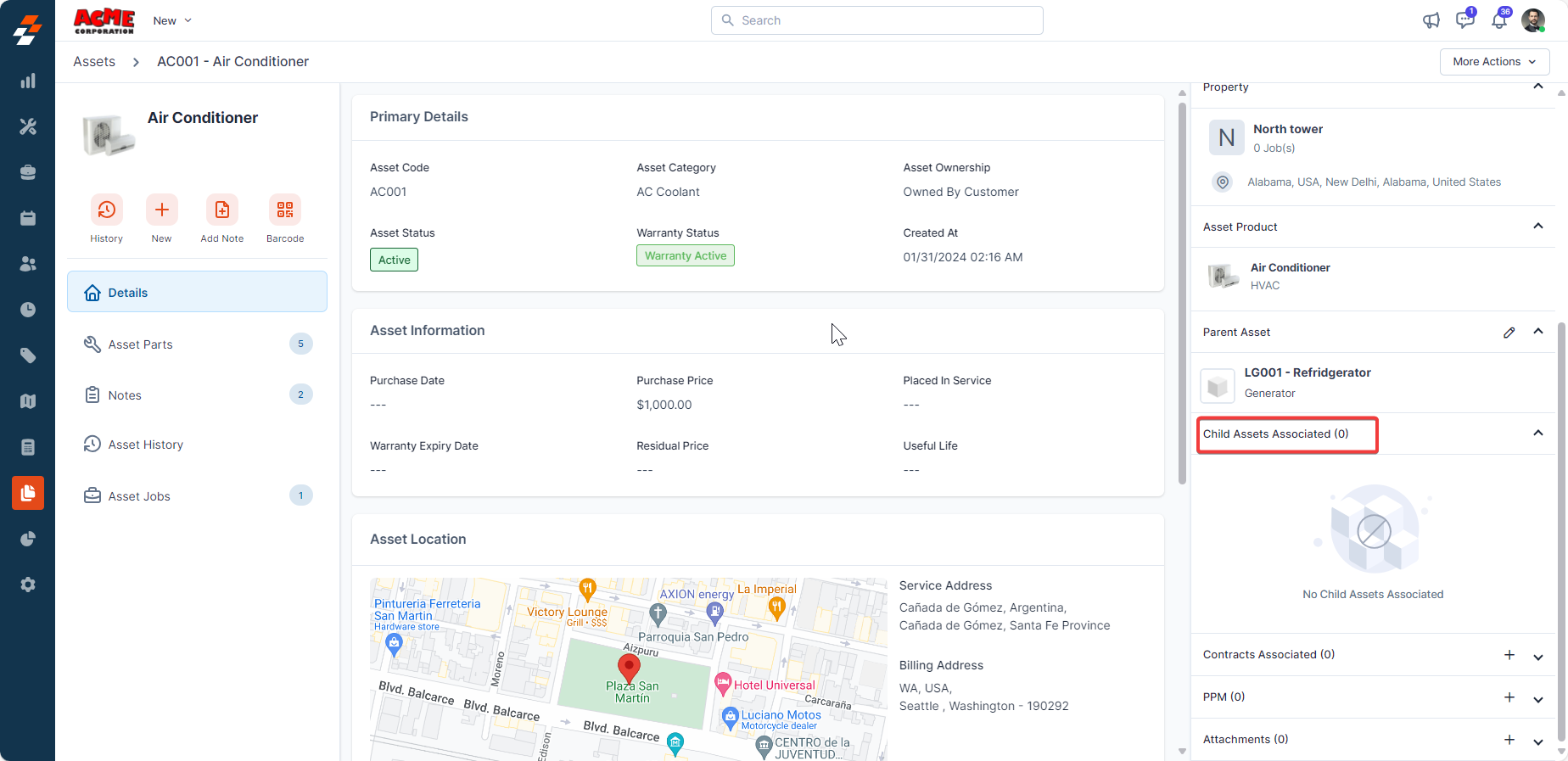Edit Parent Asset with the pencil icon

pyautogui.click(x=1509, y=333)
